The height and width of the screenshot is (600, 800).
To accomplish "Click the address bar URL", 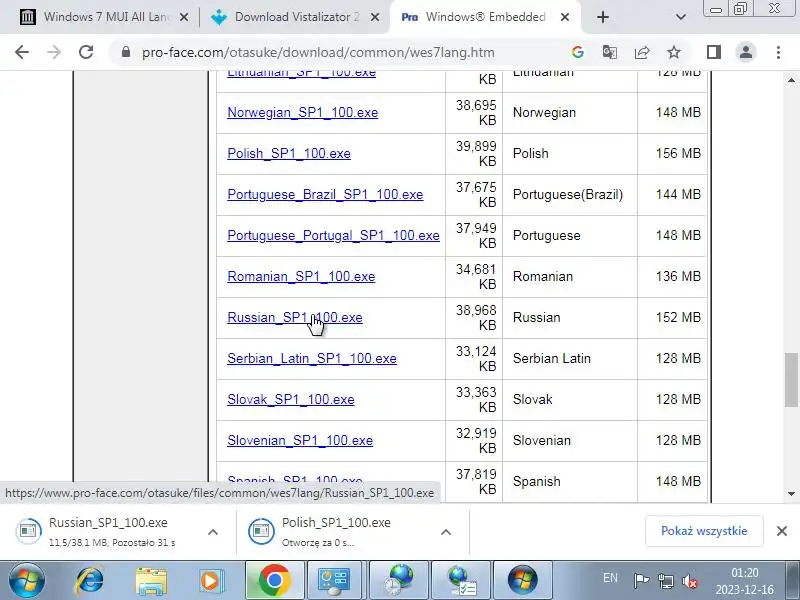I will (x=318, y=53).
